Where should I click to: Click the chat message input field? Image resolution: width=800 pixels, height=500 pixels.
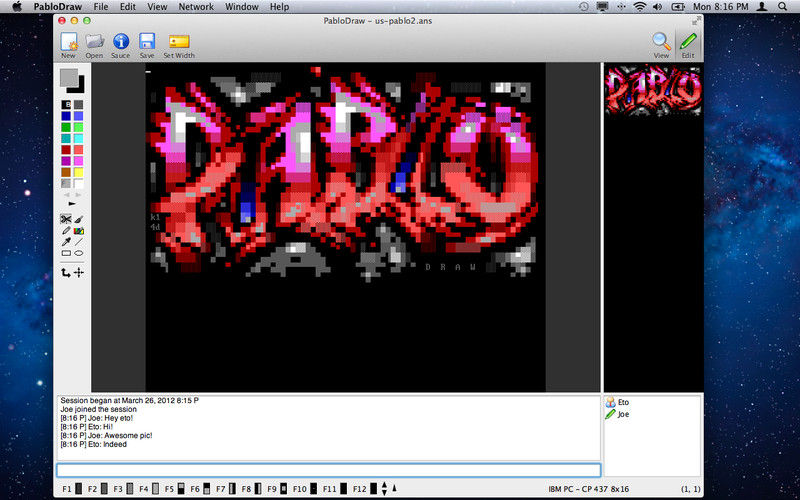click(328, 470)
